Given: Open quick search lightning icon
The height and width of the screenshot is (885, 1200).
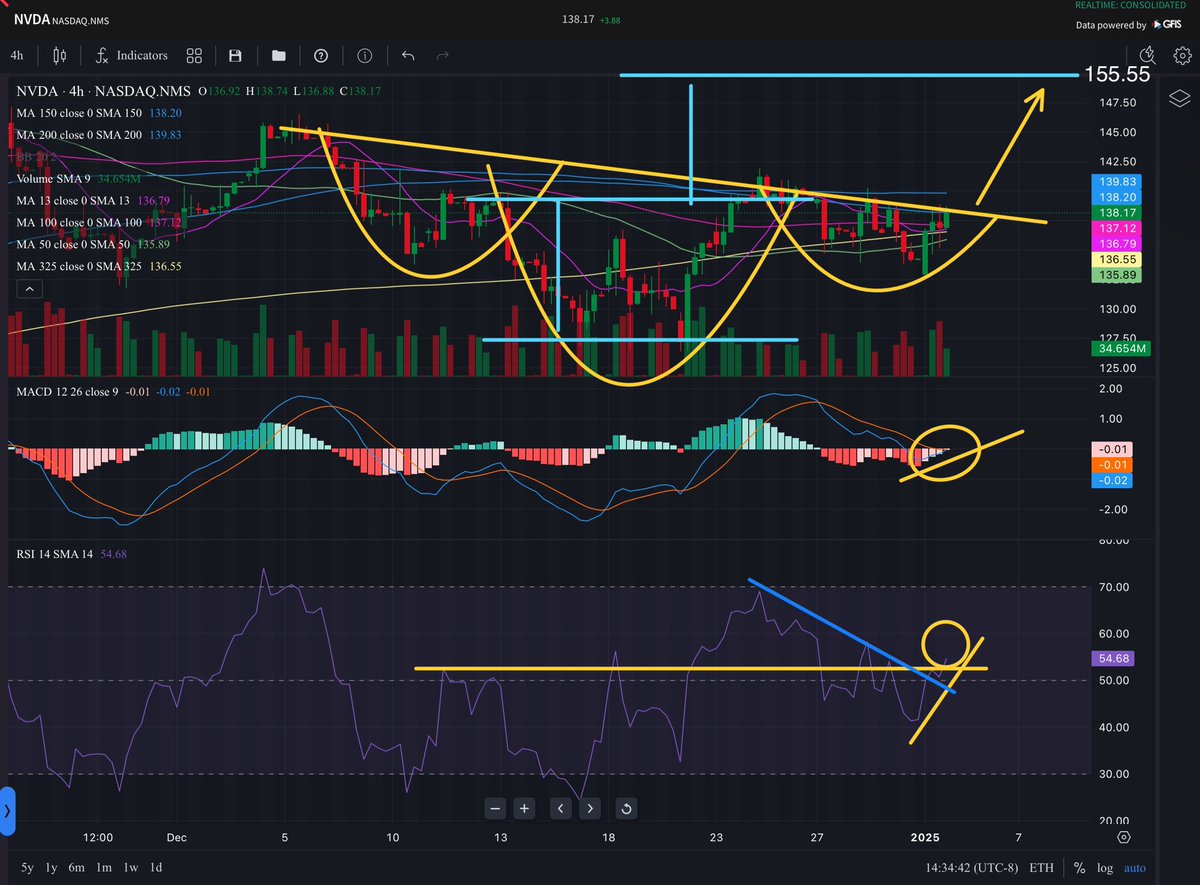Looking at the screenshot, I should [1147, 56].
